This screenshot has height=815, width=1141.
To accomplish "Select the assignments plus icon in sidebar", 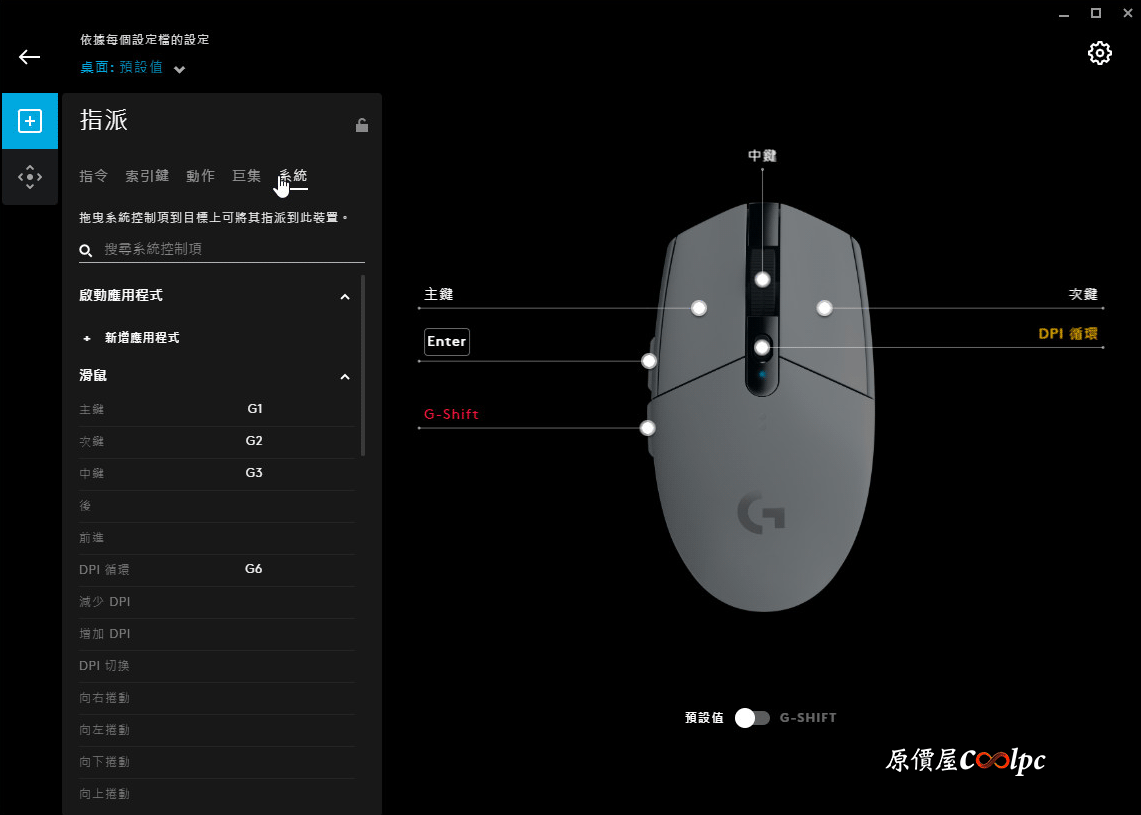I will click(30, 121).
